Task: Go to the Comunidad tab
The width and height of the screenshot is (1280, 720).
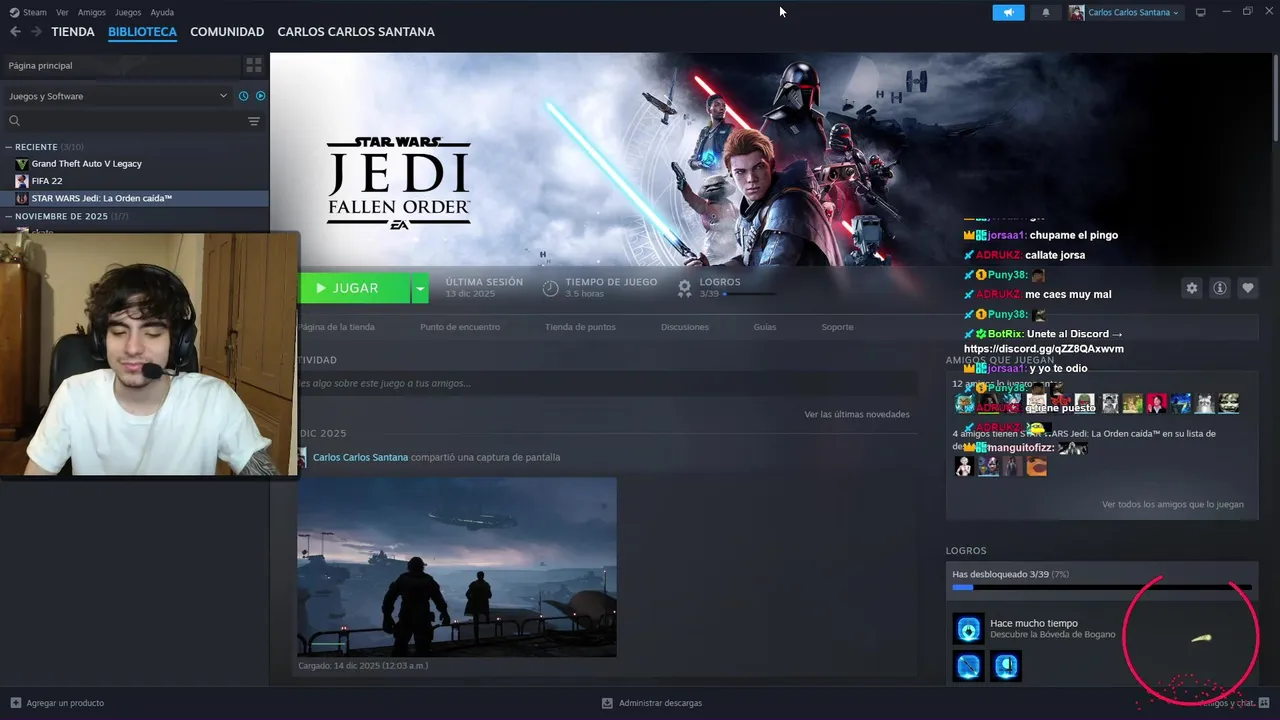Action: pyautogui.click(x=227, y=32)
